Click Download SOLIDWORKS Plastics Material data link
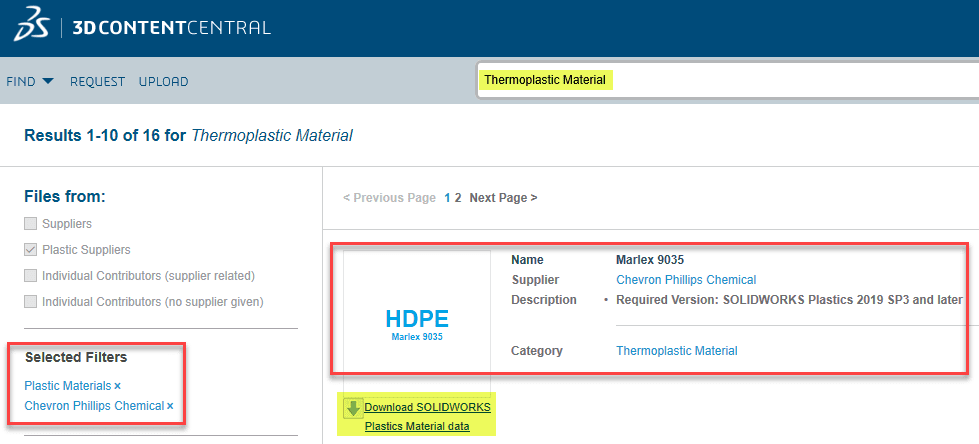Screen dimensions: 979x444 (428, 417)
